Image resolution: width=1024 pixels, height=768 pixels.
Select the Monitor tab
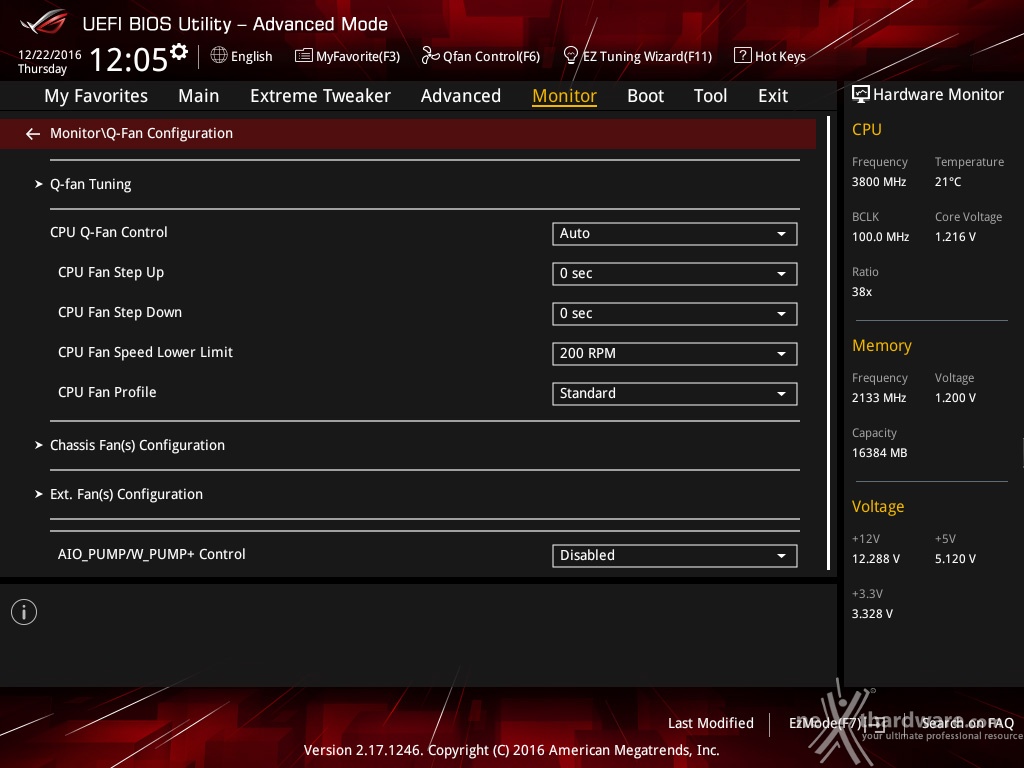(564, 96)
